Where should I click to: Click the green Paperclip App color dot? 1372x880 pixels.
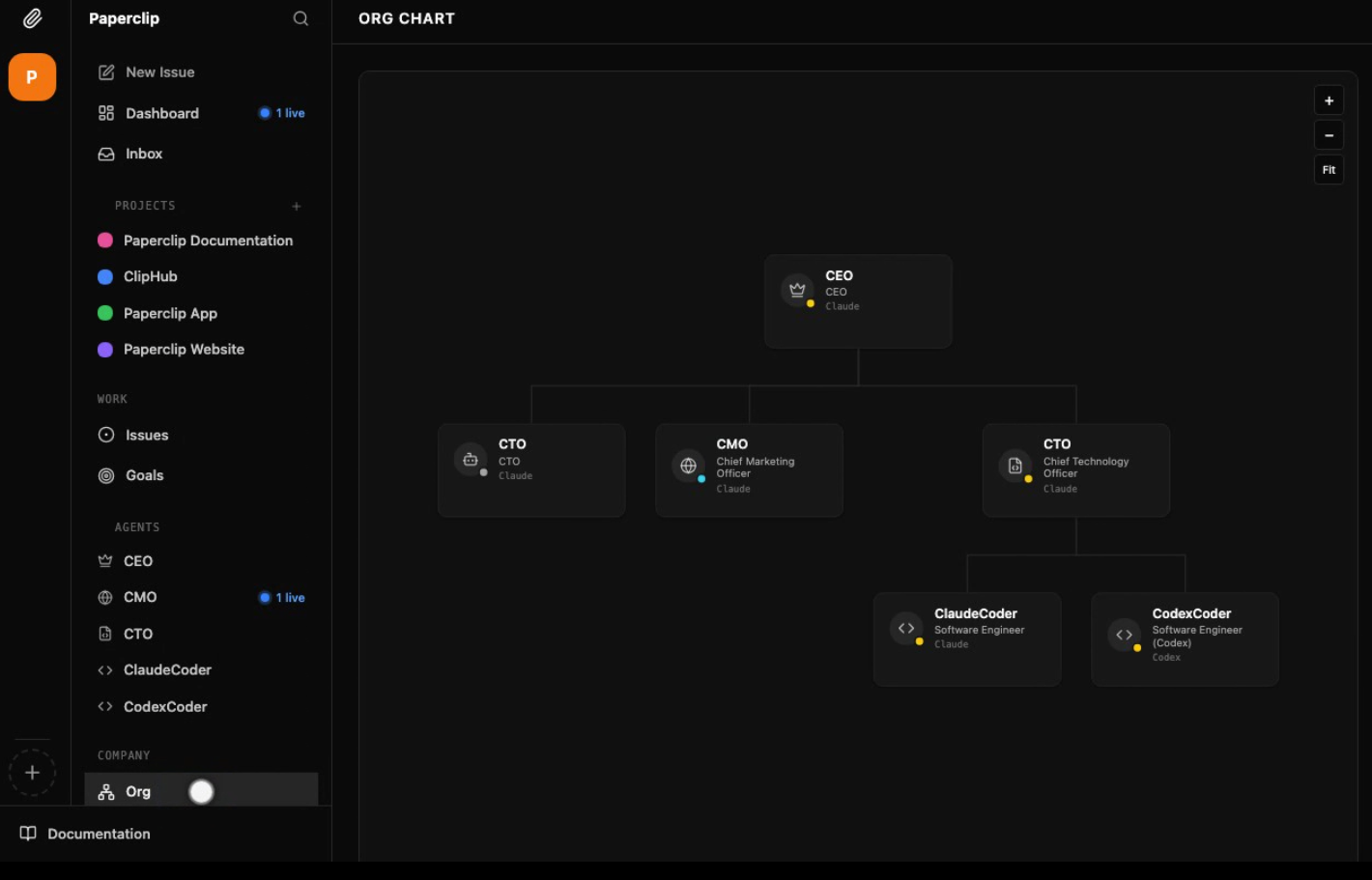[x=105, y=313]
